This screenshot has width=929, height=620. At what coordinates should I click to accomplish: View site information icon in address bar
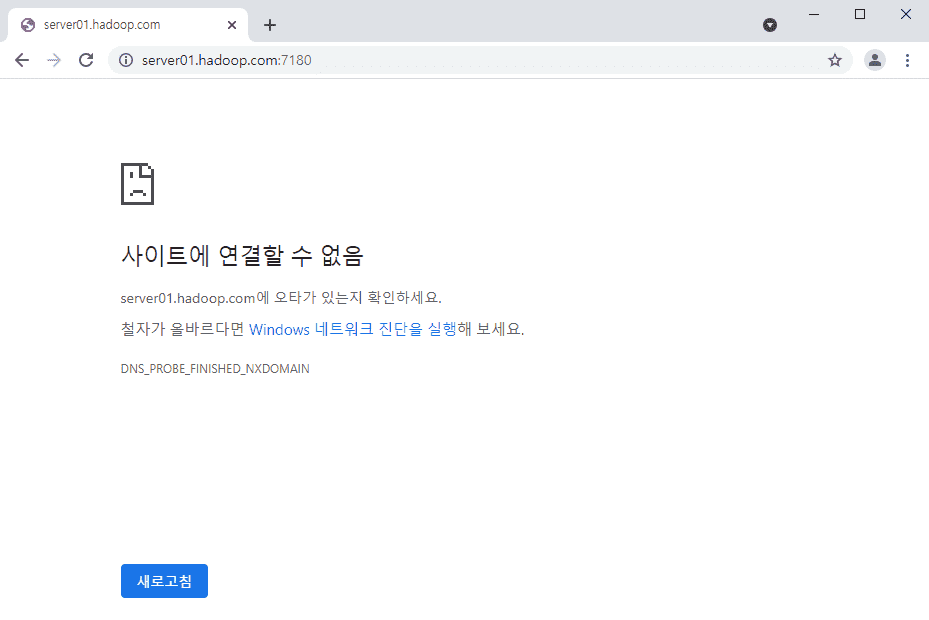(126, 60)
